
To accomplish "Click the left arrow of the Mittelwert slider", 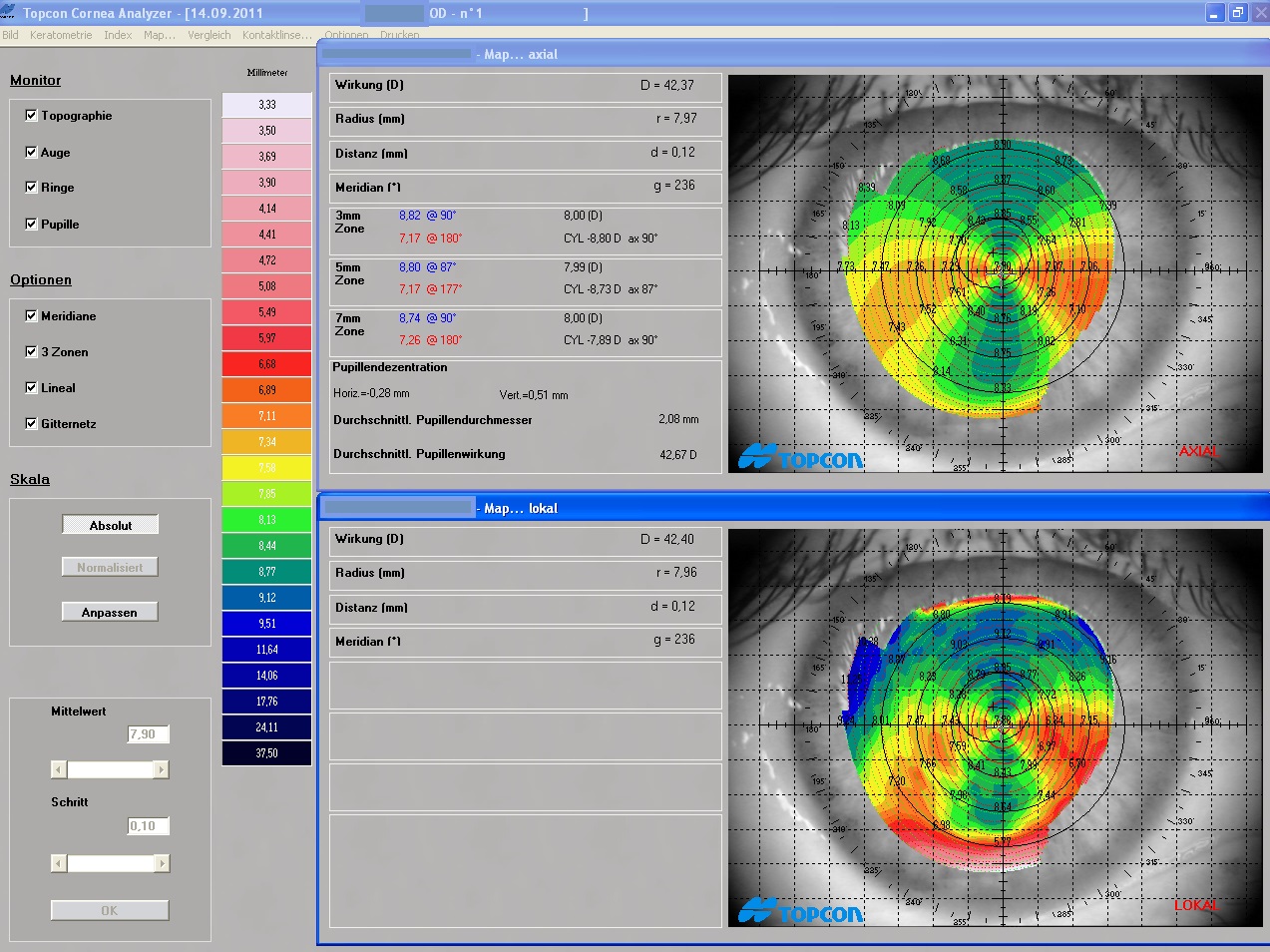I will click(x=59, y=769).
